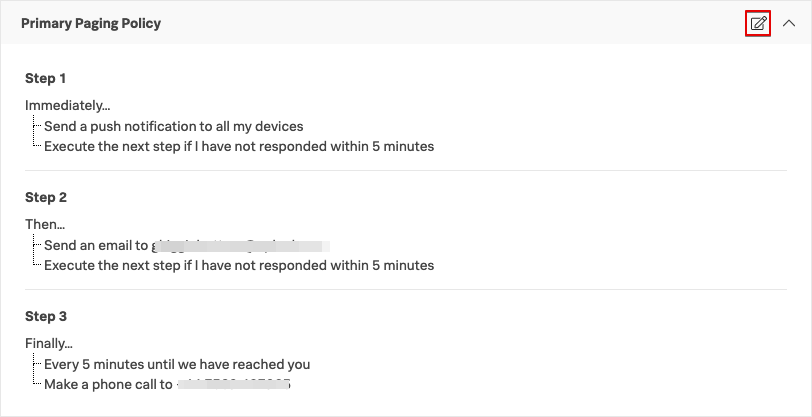Click the "Make a phone call to" line

(109, 384)
